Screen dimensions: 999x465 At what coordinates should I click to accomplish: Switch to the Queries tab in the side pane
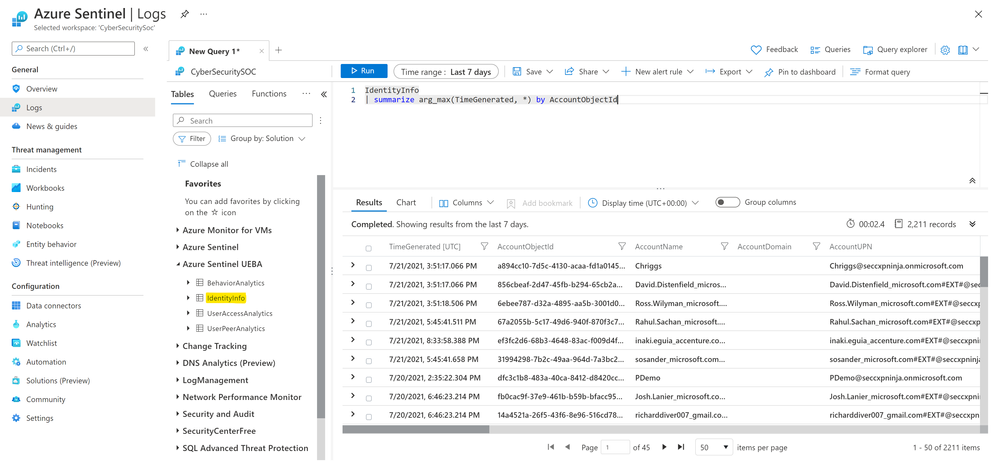point(222,94)
